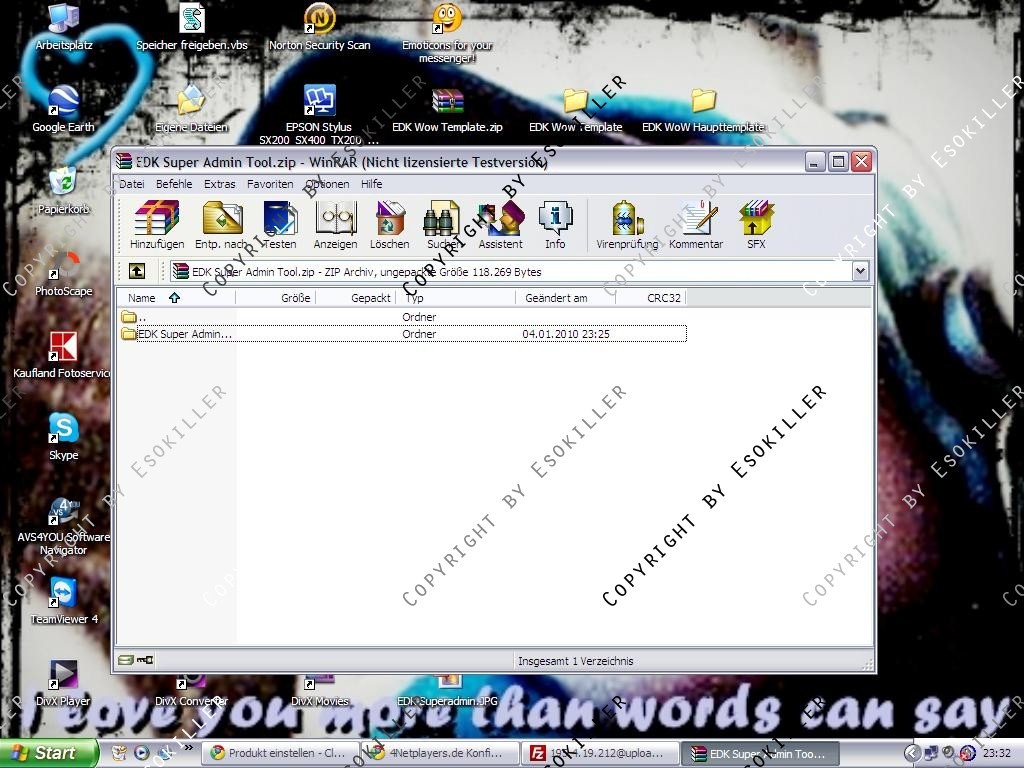Image resolution: width=1024 pixels, height=768 pixels.
Task: Select the Google Earth desktop icon
Action: coord(63,110)
